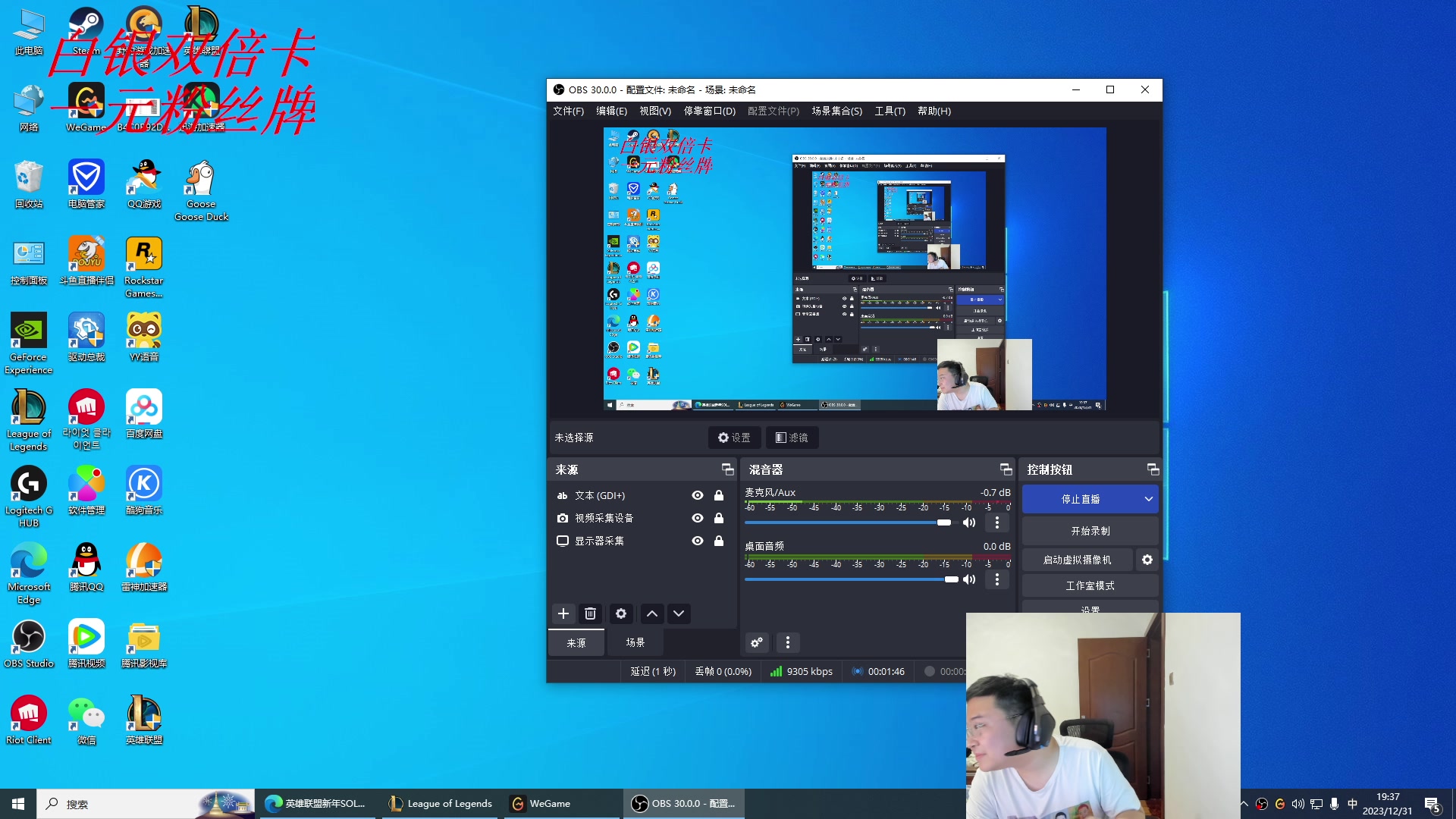Hide the 视频采集设备 source

tap(698, 518)
